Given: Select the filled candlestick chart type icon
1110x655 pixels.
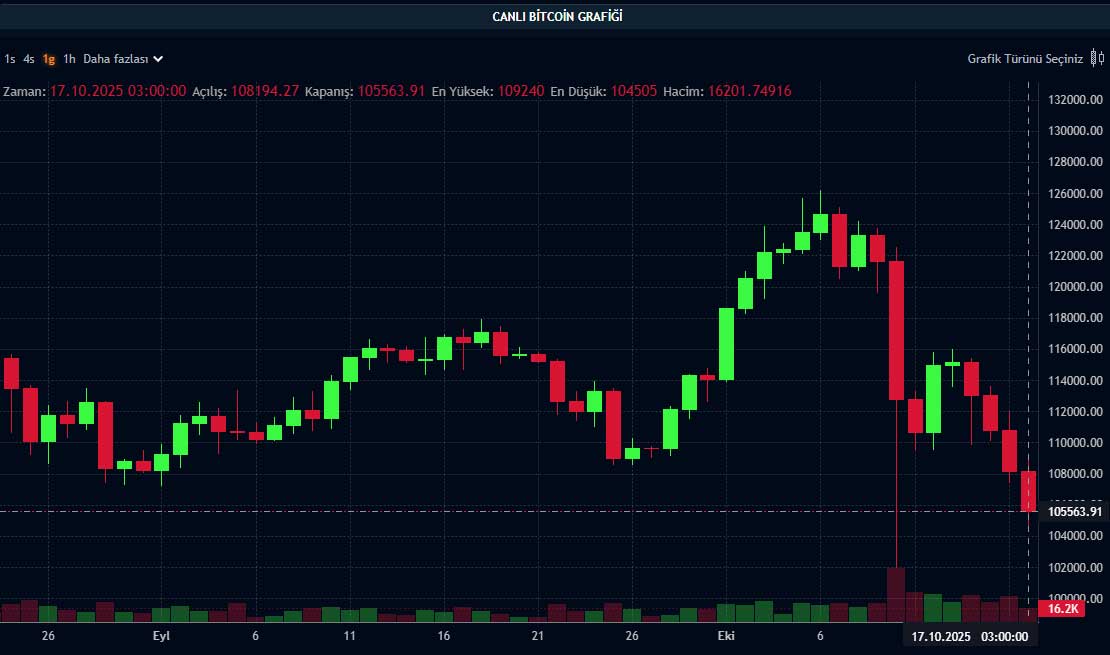Looking at the screenshot, I should (1093, 58).
